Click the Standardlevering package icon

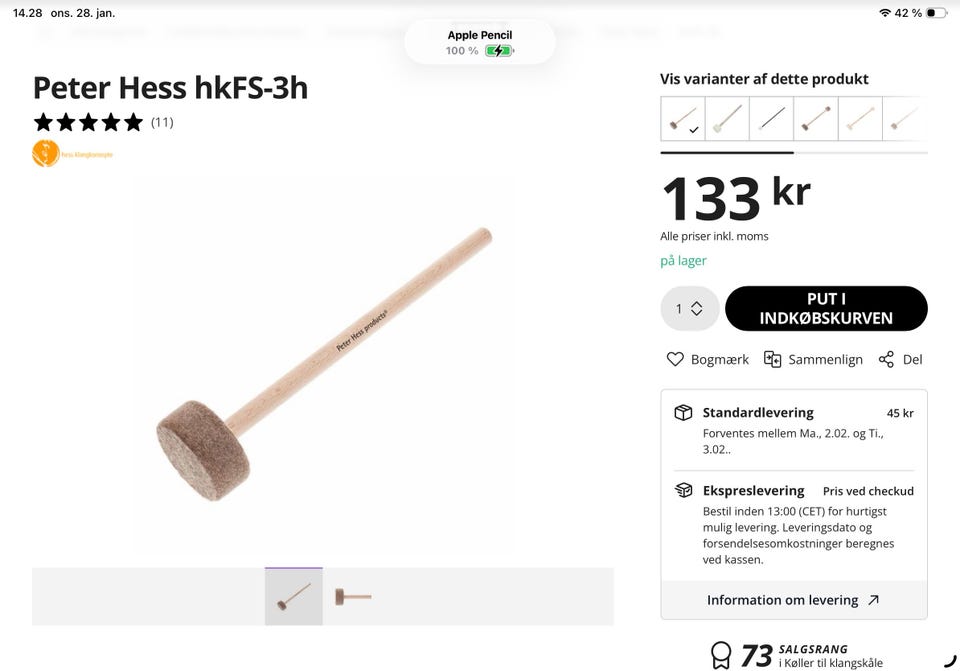point(684,413)
